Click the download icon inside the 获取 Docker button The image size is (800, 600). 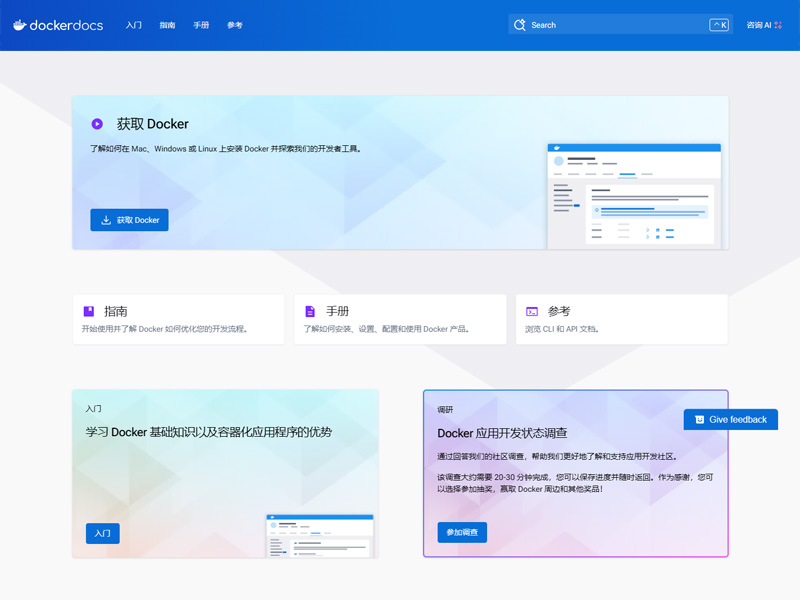[108, 220]
